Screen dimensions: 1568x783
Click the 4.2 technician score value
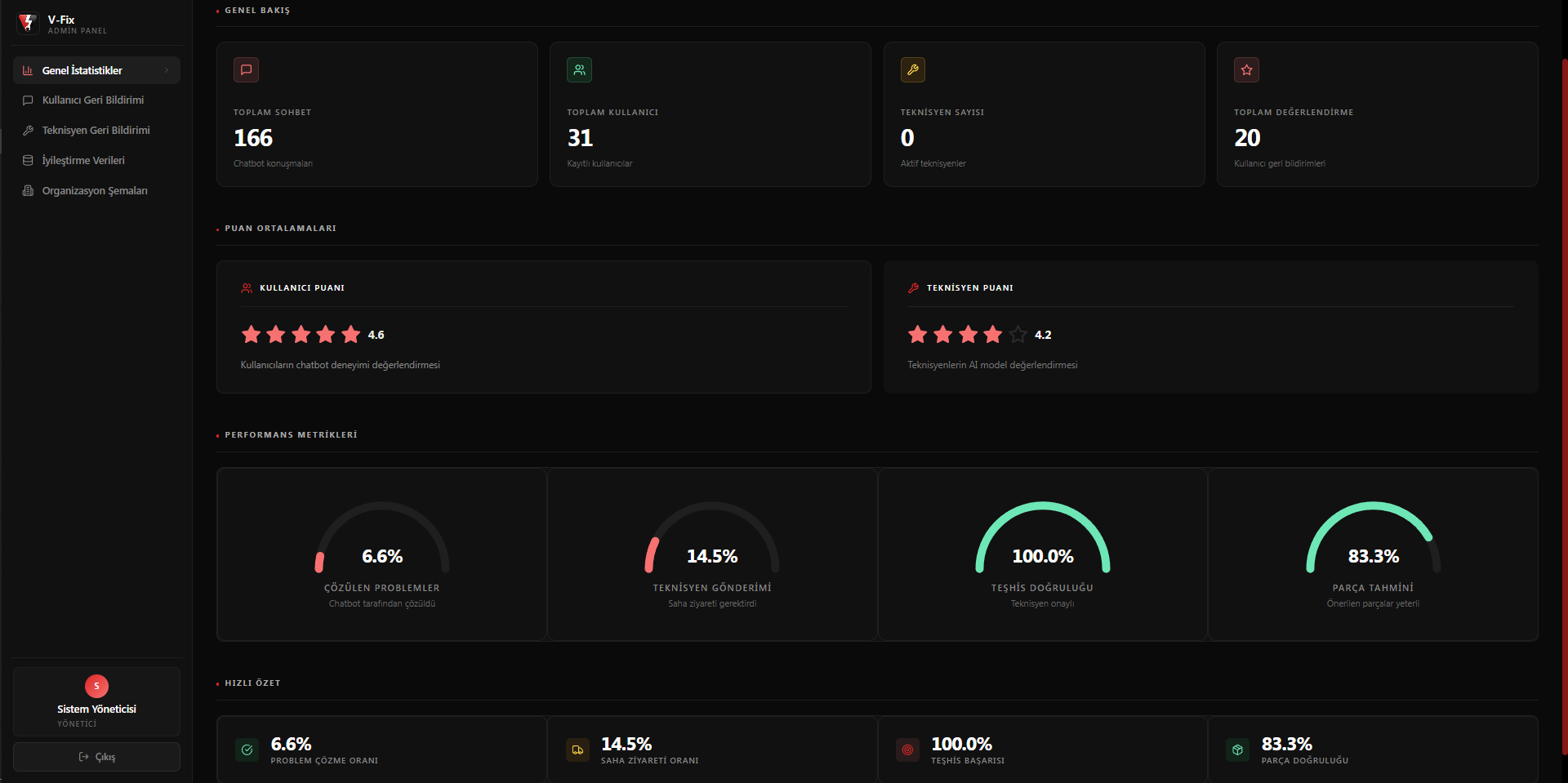pyautogui.click(x=1043, y=335)
